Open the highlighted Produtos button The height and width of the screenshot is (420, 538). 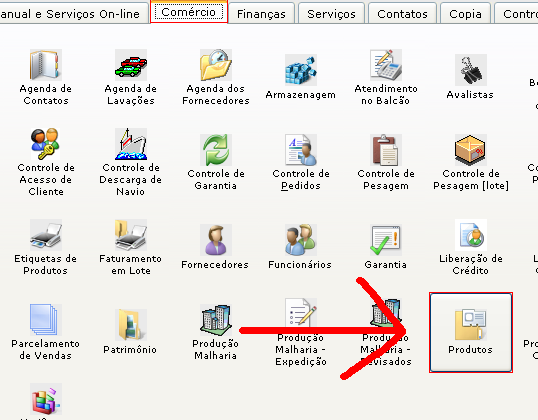click(471, 332)
